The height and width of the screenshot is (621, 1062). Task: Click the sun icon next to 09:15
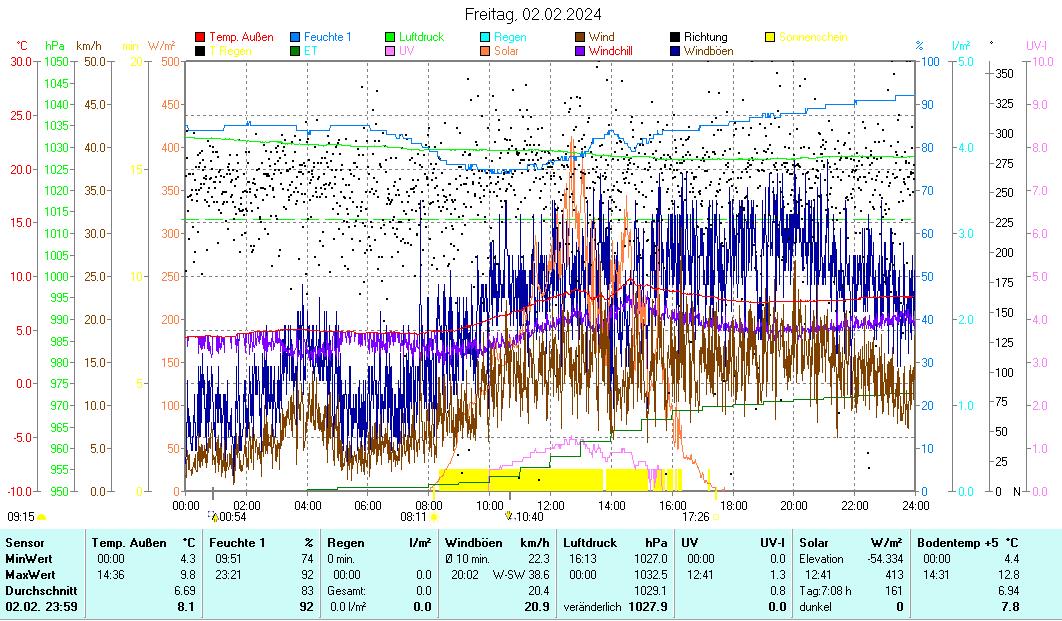pos(41,517)
